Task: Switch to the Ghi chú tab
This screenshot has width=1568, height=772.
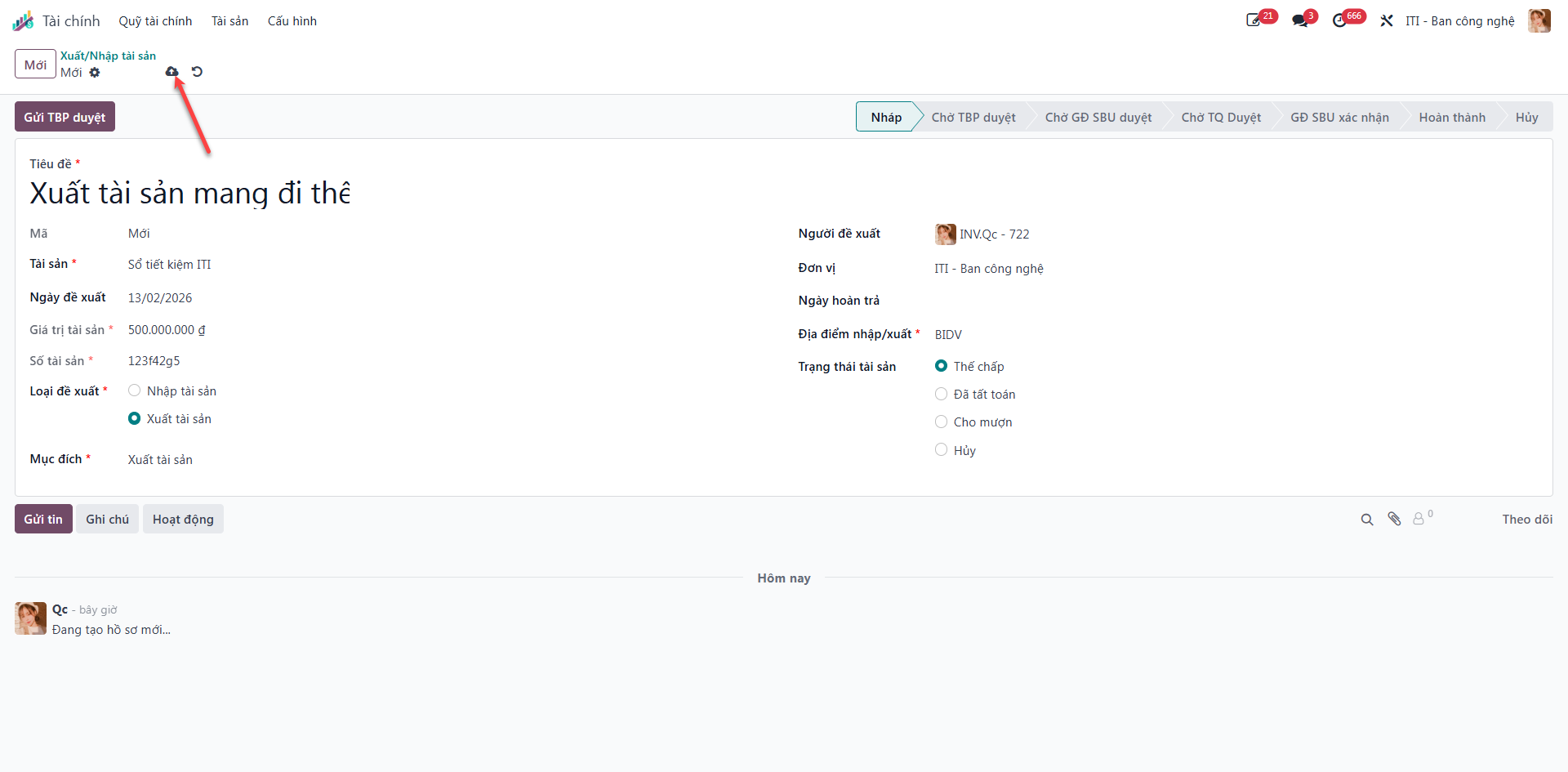Action: (107, 519)
